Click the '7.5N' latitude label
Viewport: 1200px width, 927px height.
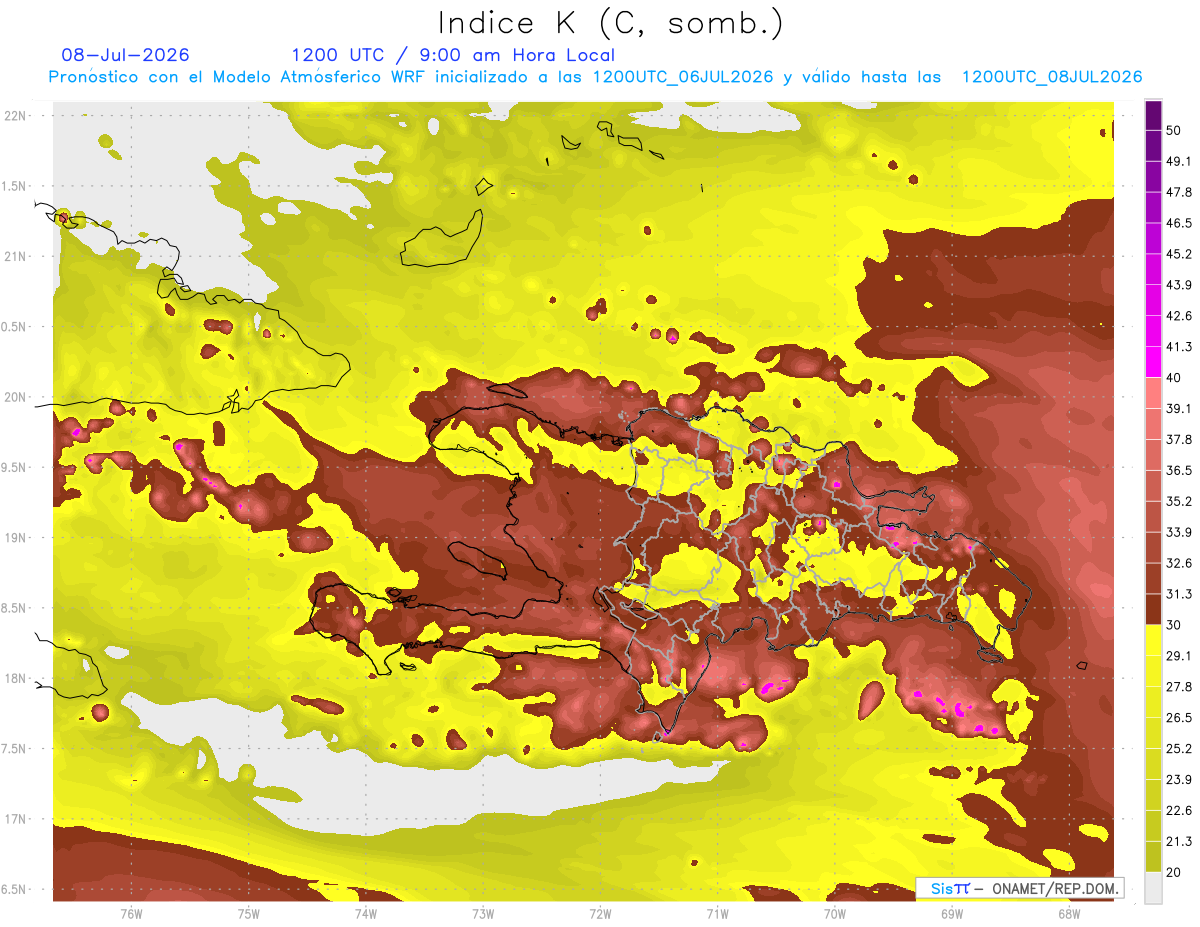(x=15, y=749)
